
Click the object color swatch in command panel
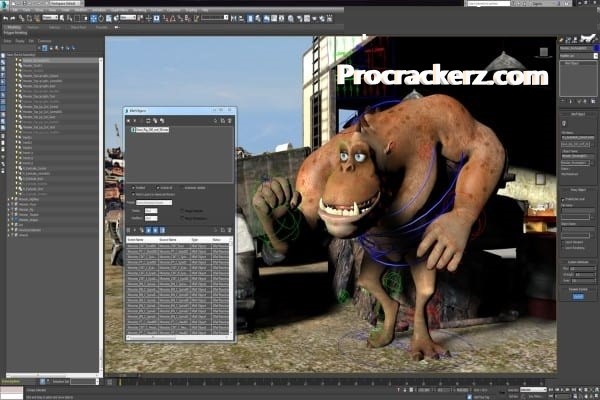(x=596, y=48)
